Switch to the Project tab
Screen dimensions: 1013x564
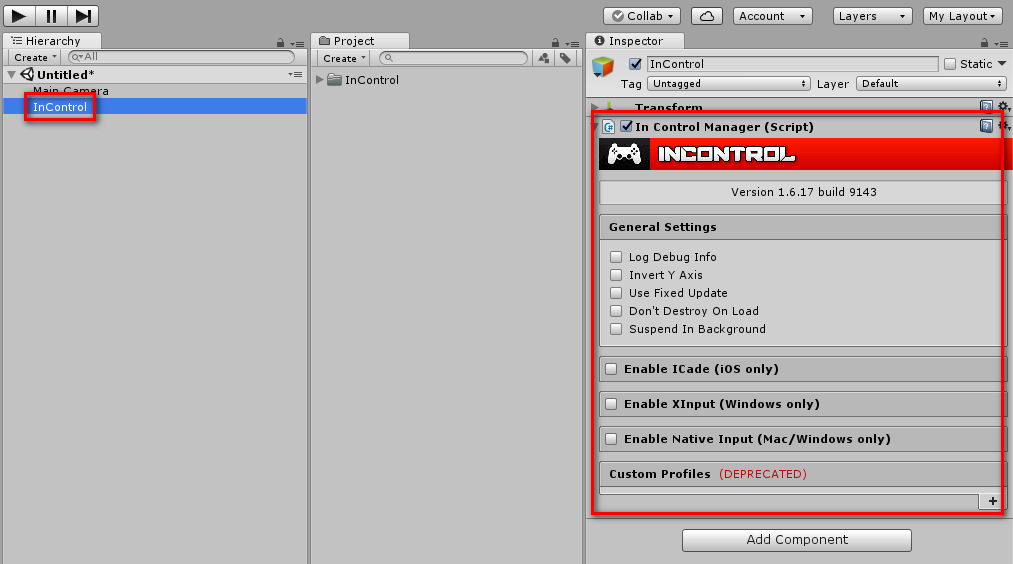(x=360, y=41)
